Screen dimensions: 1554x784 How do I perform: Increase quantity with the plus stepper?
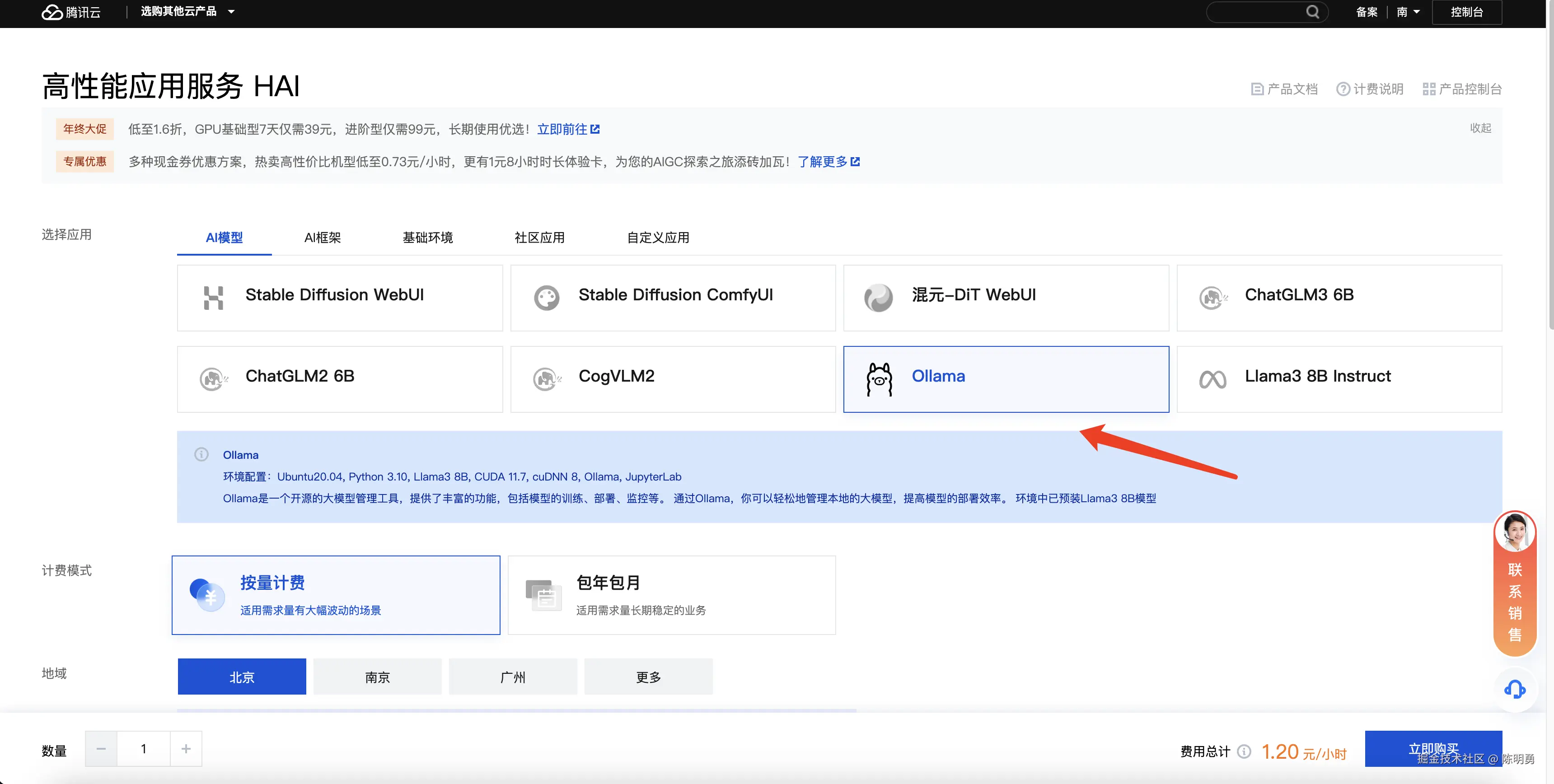pyautogui.click(x=186, y=748)
